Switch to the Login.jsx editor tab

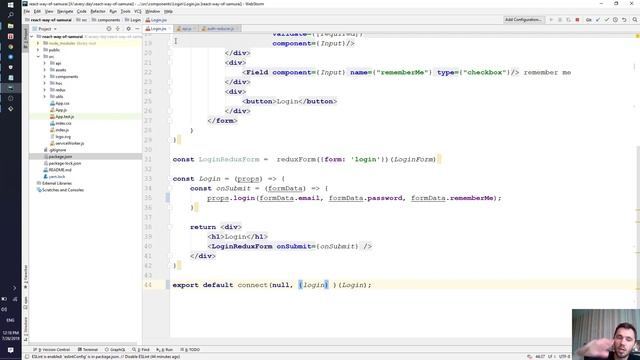(158, 29)
